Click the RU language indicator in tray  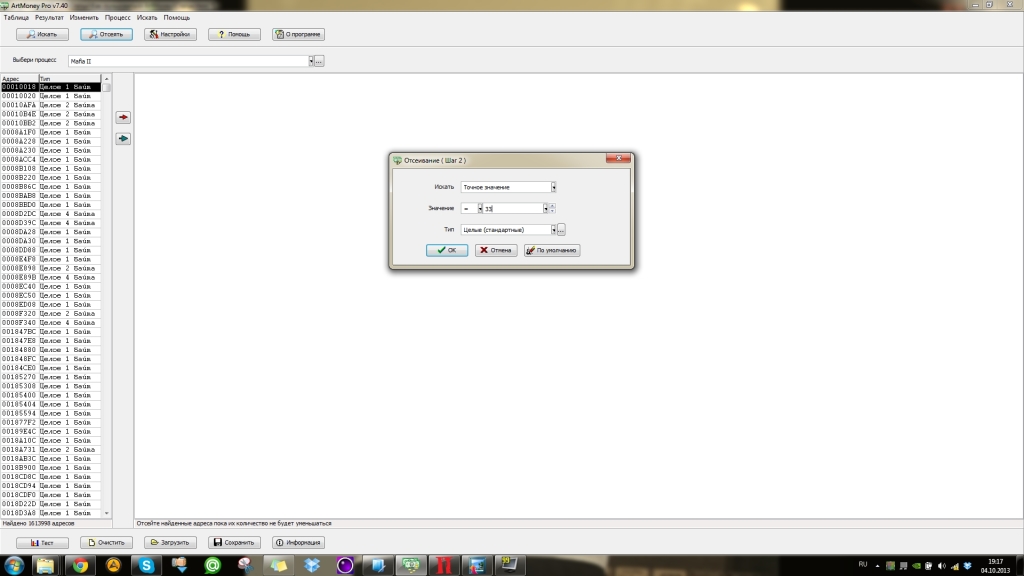pos(863,564)
